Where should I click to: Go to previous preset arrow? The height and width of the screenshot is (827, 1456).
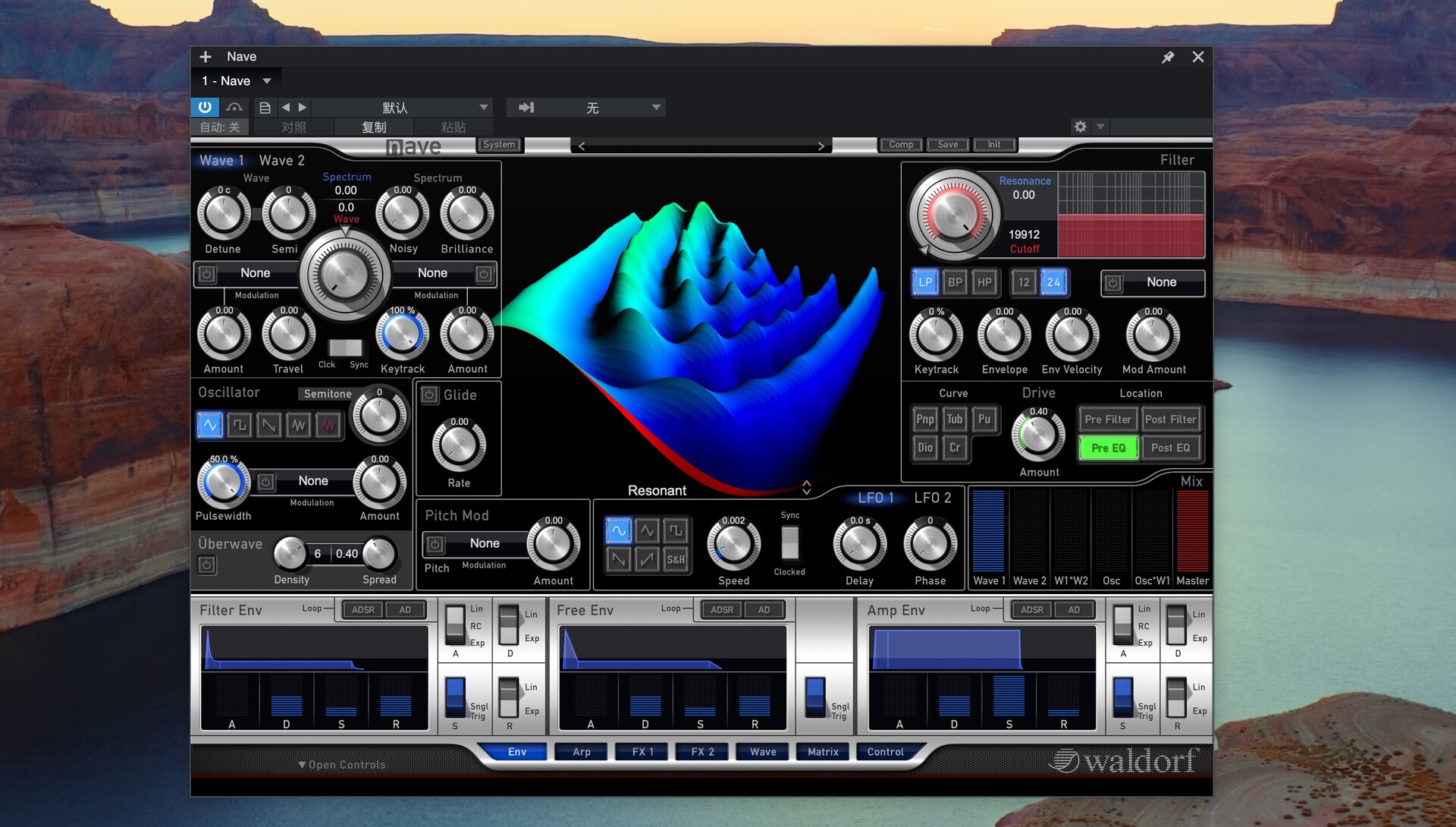(286, 108)
